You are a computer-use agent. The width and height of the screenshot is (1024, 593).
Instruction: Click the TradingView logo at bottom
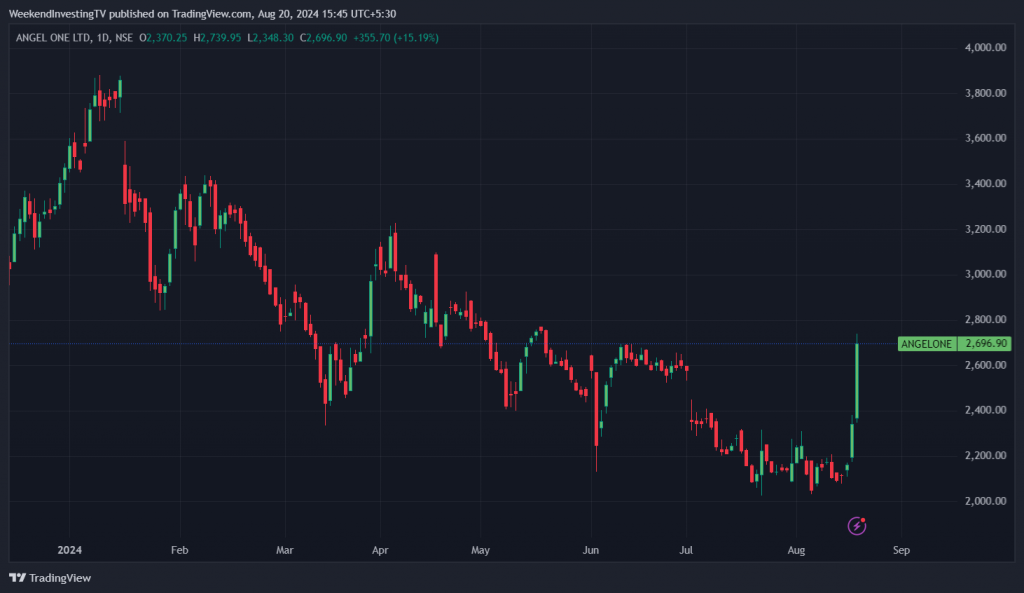point(50,578)
